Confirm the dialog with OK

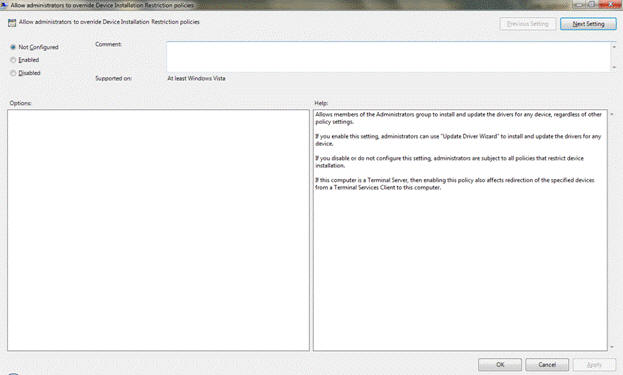[500, 364]
